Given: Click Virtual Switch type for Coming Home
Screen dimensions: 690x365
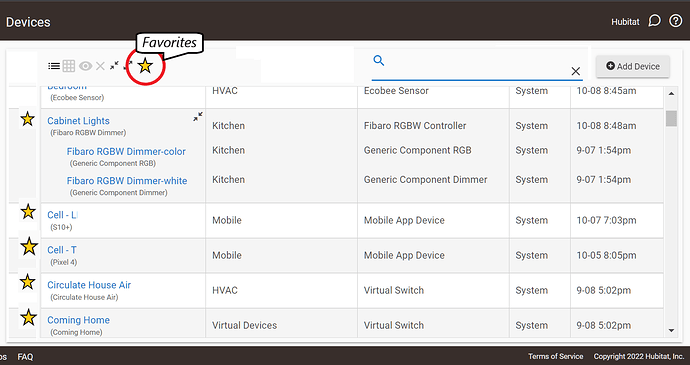Looking at the screenshot, I should (394, 325).
